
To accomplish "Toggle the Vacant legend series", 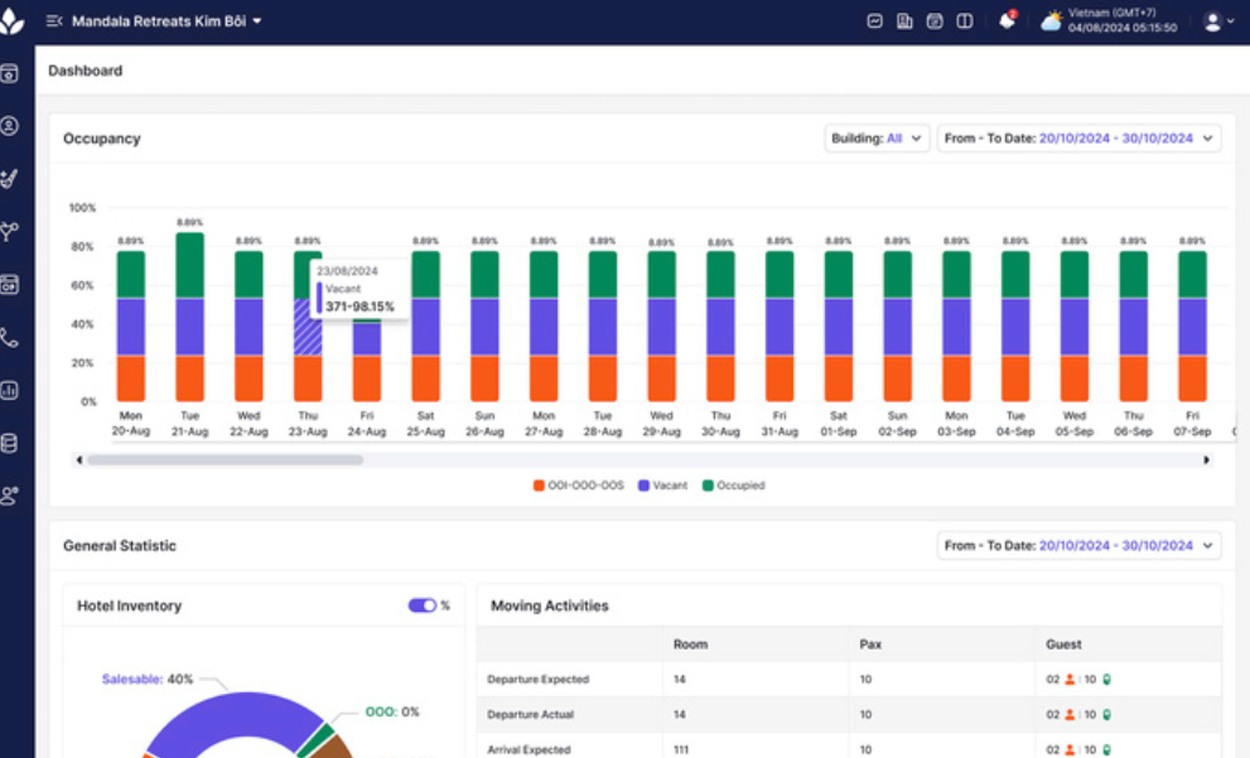I will tap(663, 486).
